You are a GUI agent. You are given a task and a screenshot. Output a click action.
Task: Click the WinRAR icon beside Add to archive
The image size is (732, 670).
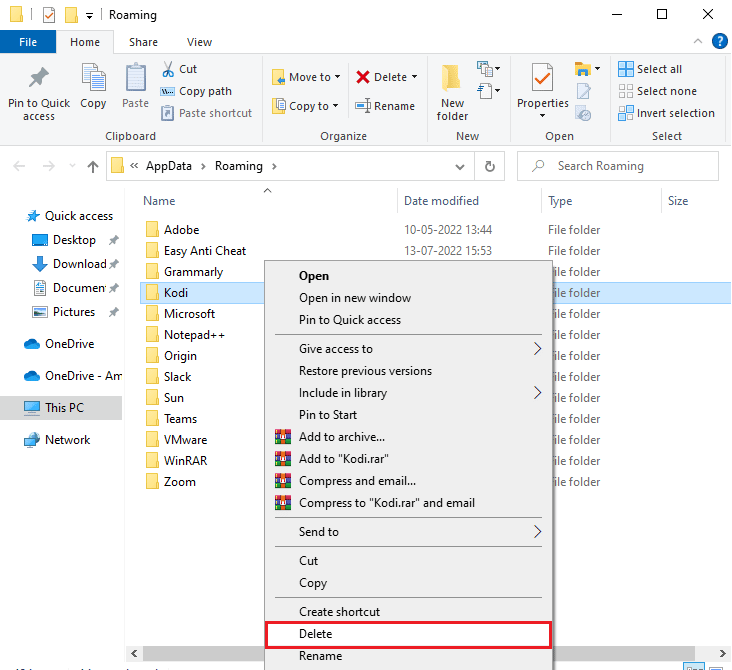tap(283, 437)
